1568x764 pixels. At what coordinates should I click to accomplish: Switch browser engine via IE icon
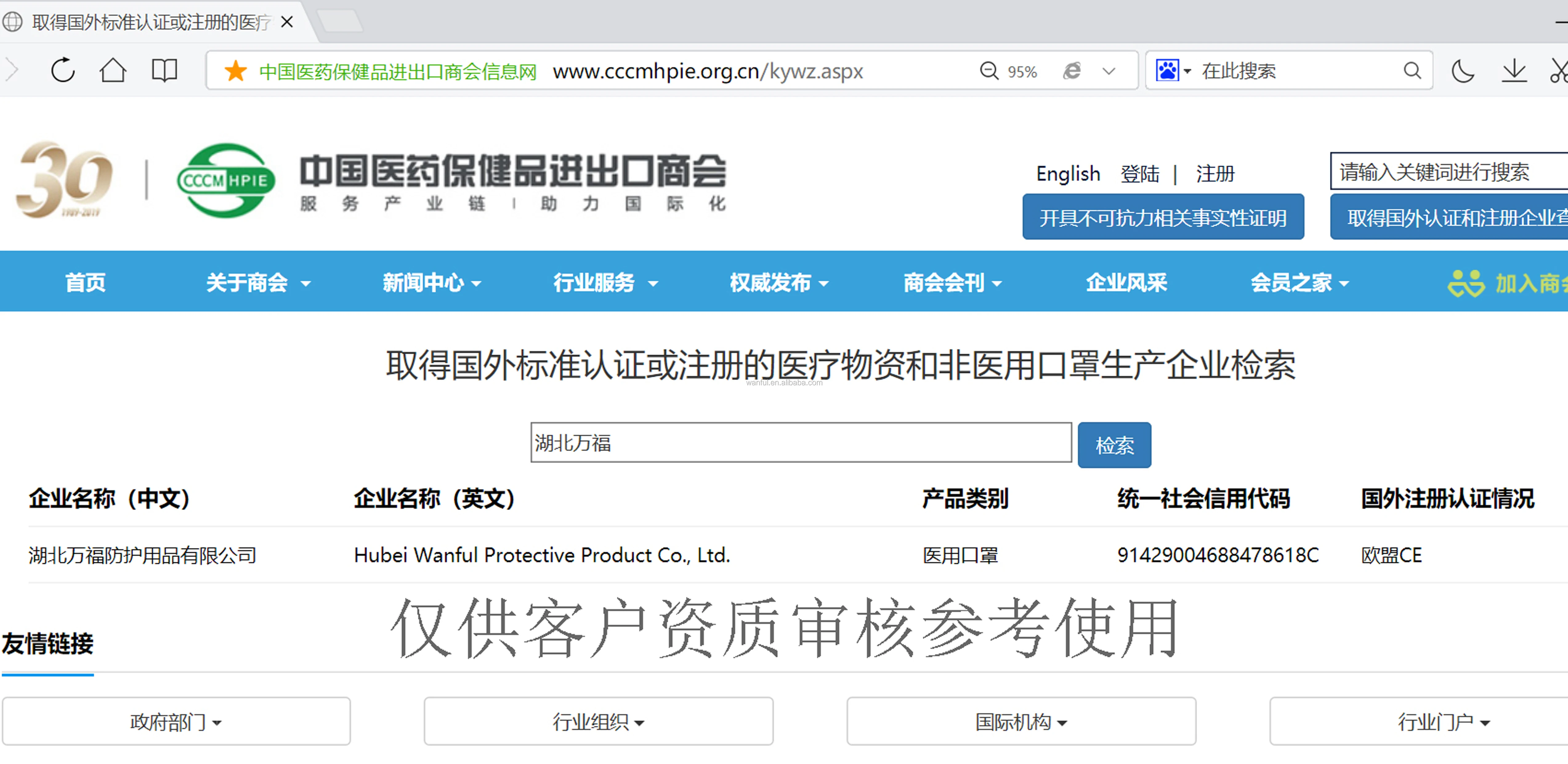click(x=1071, y=71)
